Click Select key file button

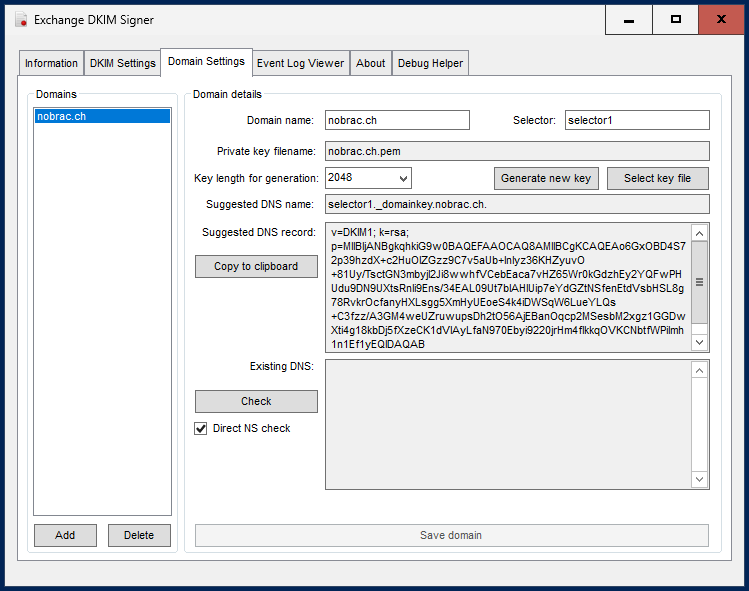657,178
